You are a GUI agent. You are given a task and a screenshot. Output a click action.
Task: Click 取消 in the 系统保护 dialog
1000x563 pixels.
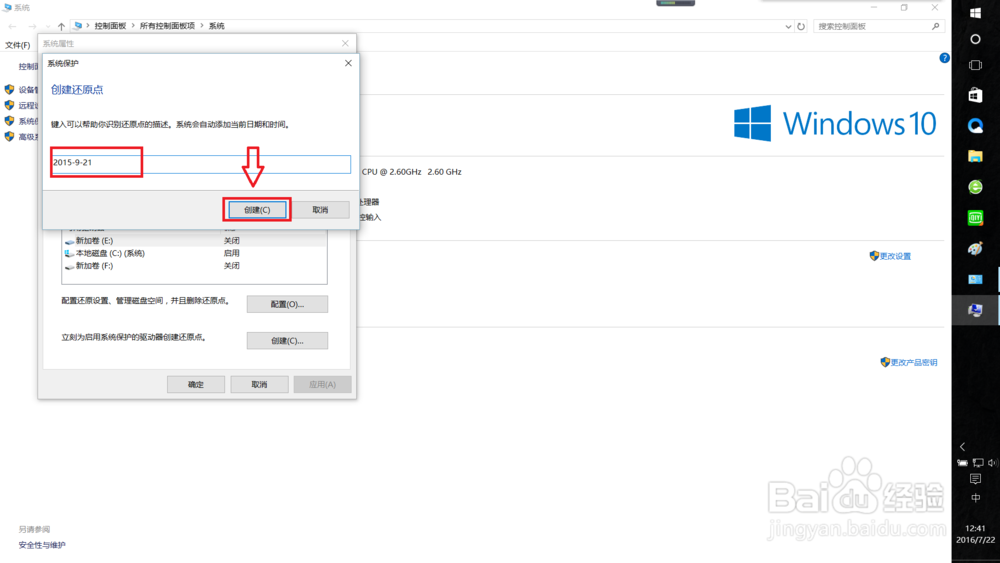[x=320, y=210]
